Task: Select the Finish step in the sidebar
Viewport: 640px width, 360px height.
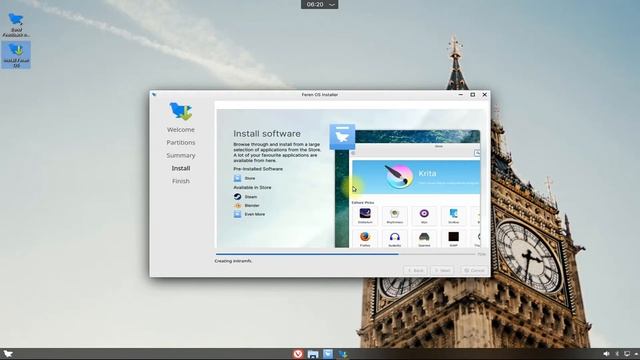Action: tap(181, 181)
